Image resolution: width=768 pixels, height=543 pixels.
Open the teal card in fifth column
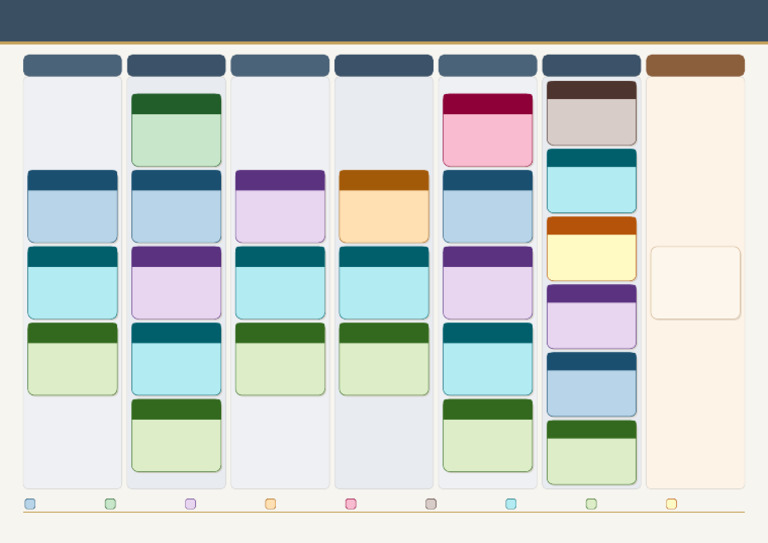tap(488, 359)
